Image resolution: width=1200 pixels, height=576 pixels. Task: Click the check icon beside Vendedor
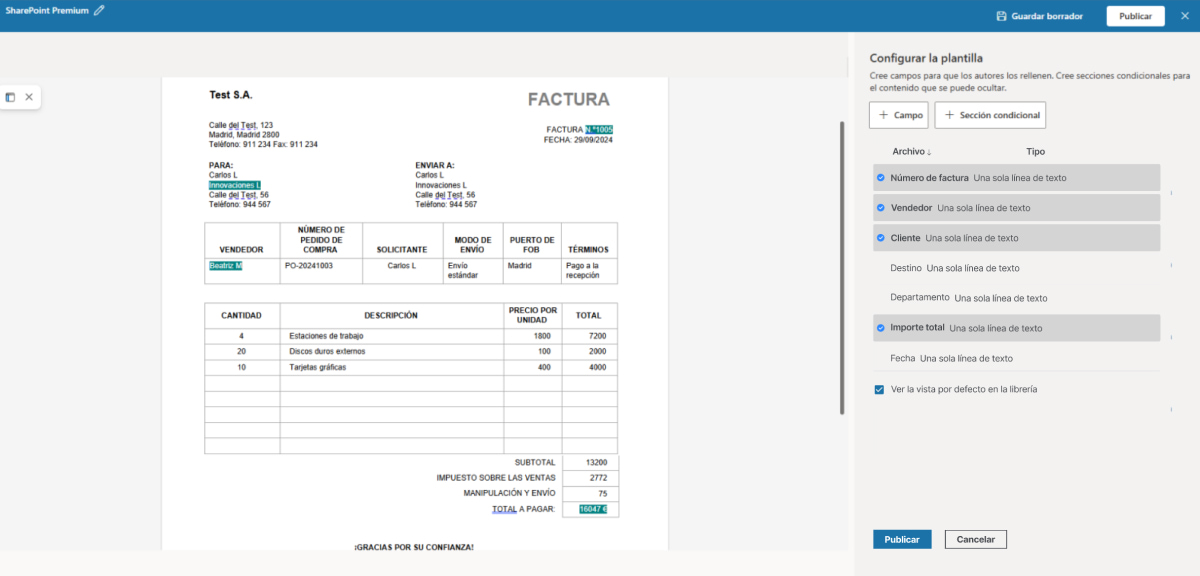click(x=880, y=208)
